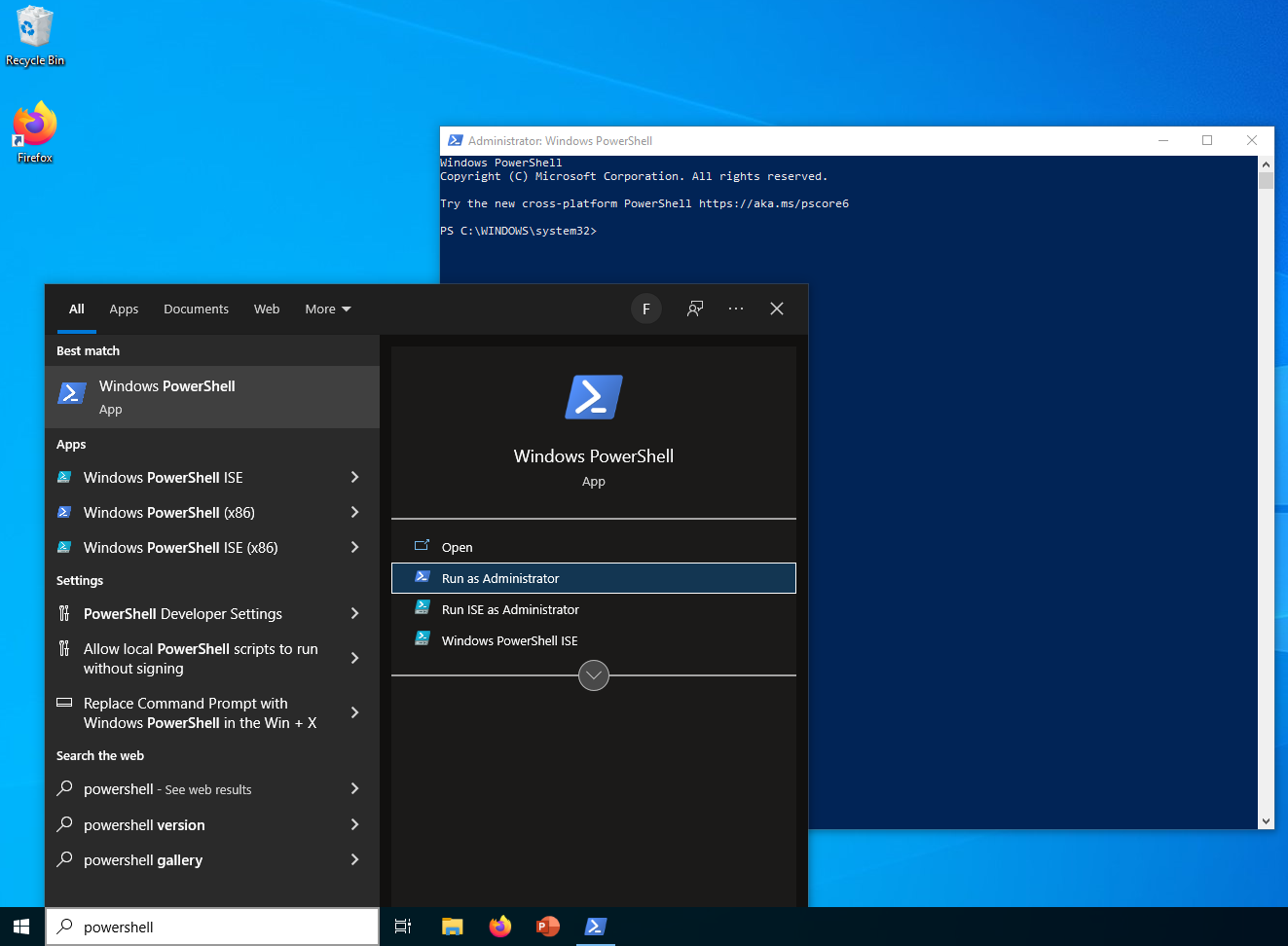Click the Windows PowerShell ISE row icon
This screenshot has width=1288, height=946.
64,477
